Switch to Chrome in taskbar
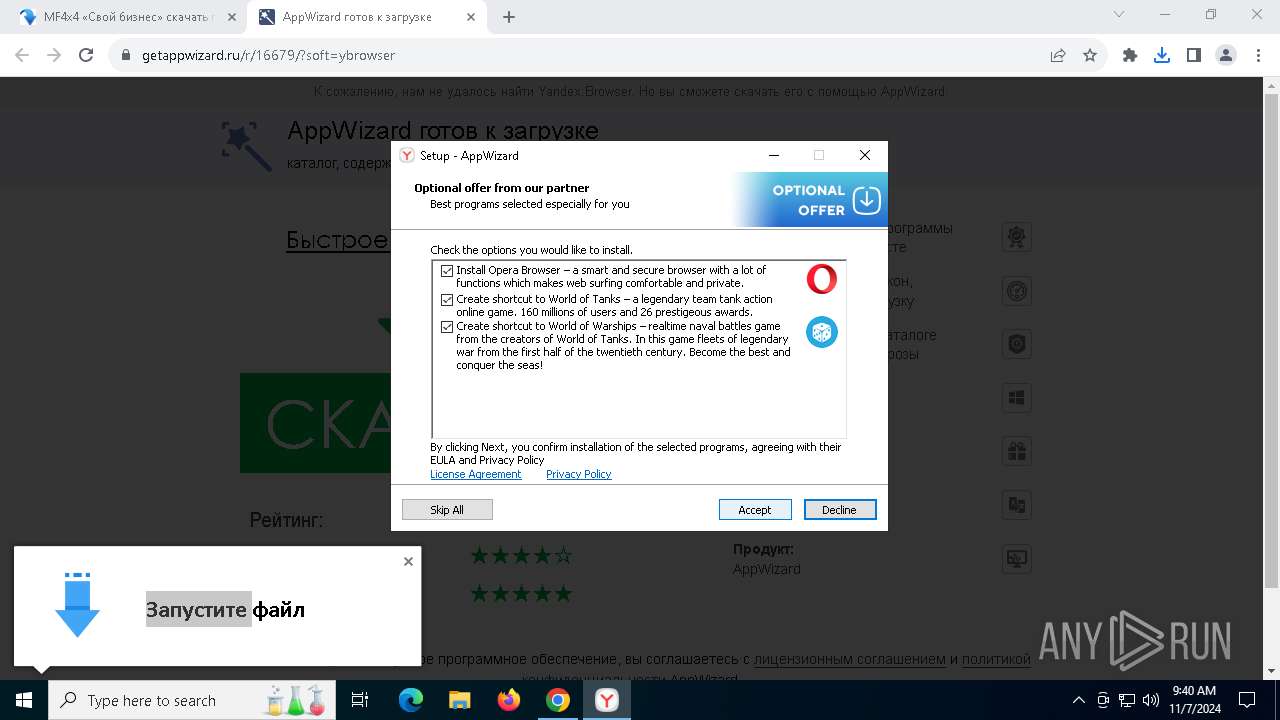Screen dimensions: 1280x720 pos(558,700)
